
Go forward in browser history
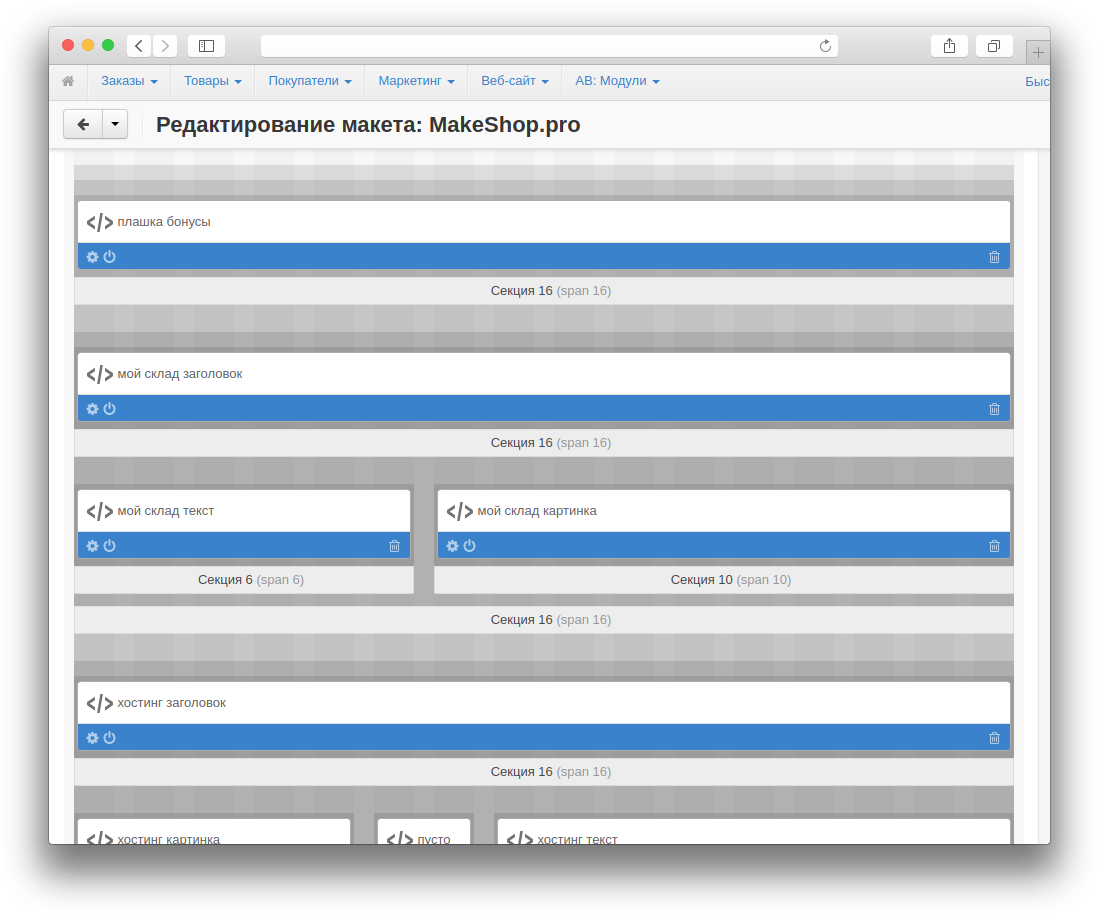click(165, 46)
